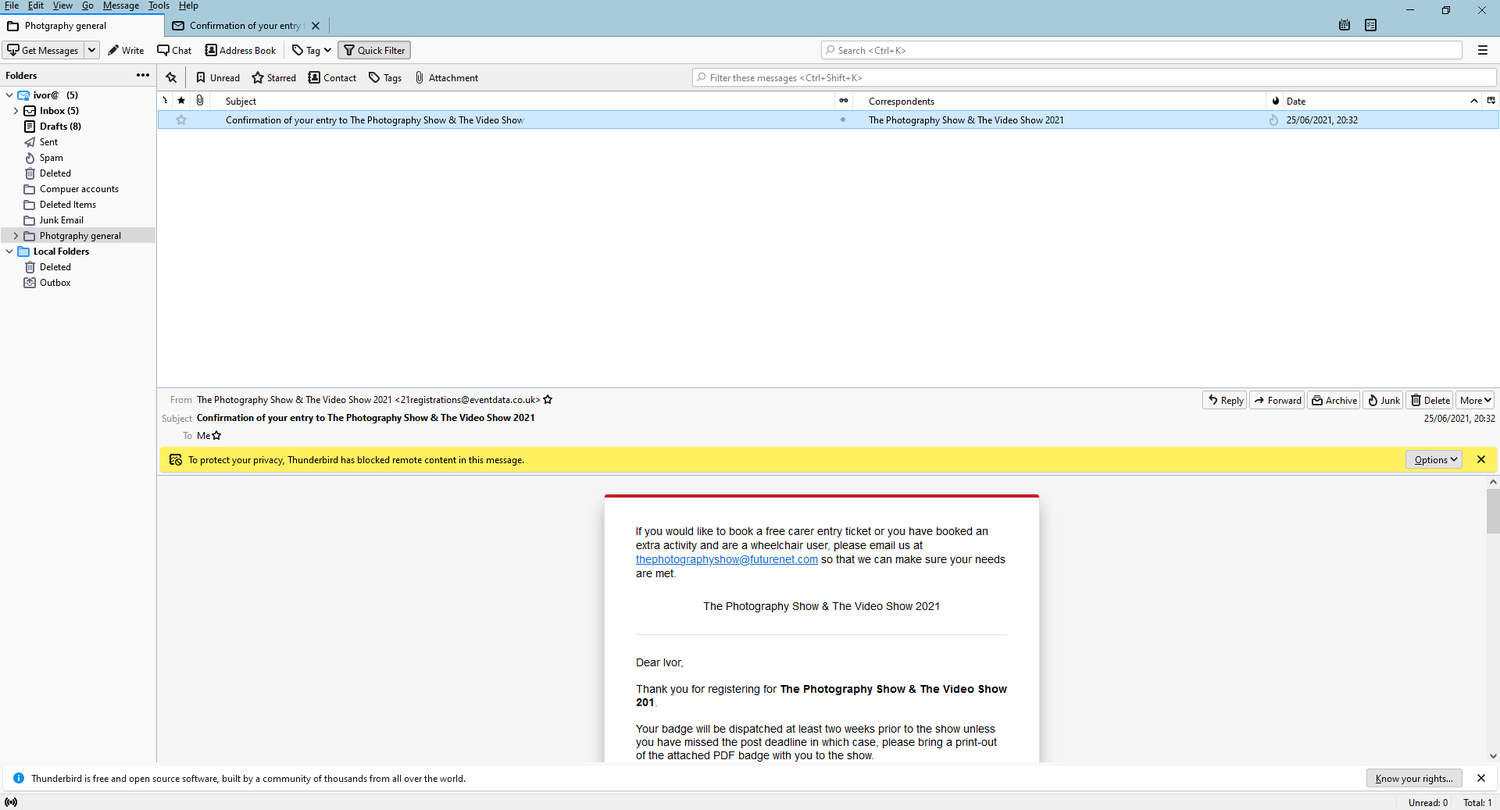The width and height of the screenshot is (1500, 810).
Task: Toggle the Quick Filter button
Action: point(374,50)
